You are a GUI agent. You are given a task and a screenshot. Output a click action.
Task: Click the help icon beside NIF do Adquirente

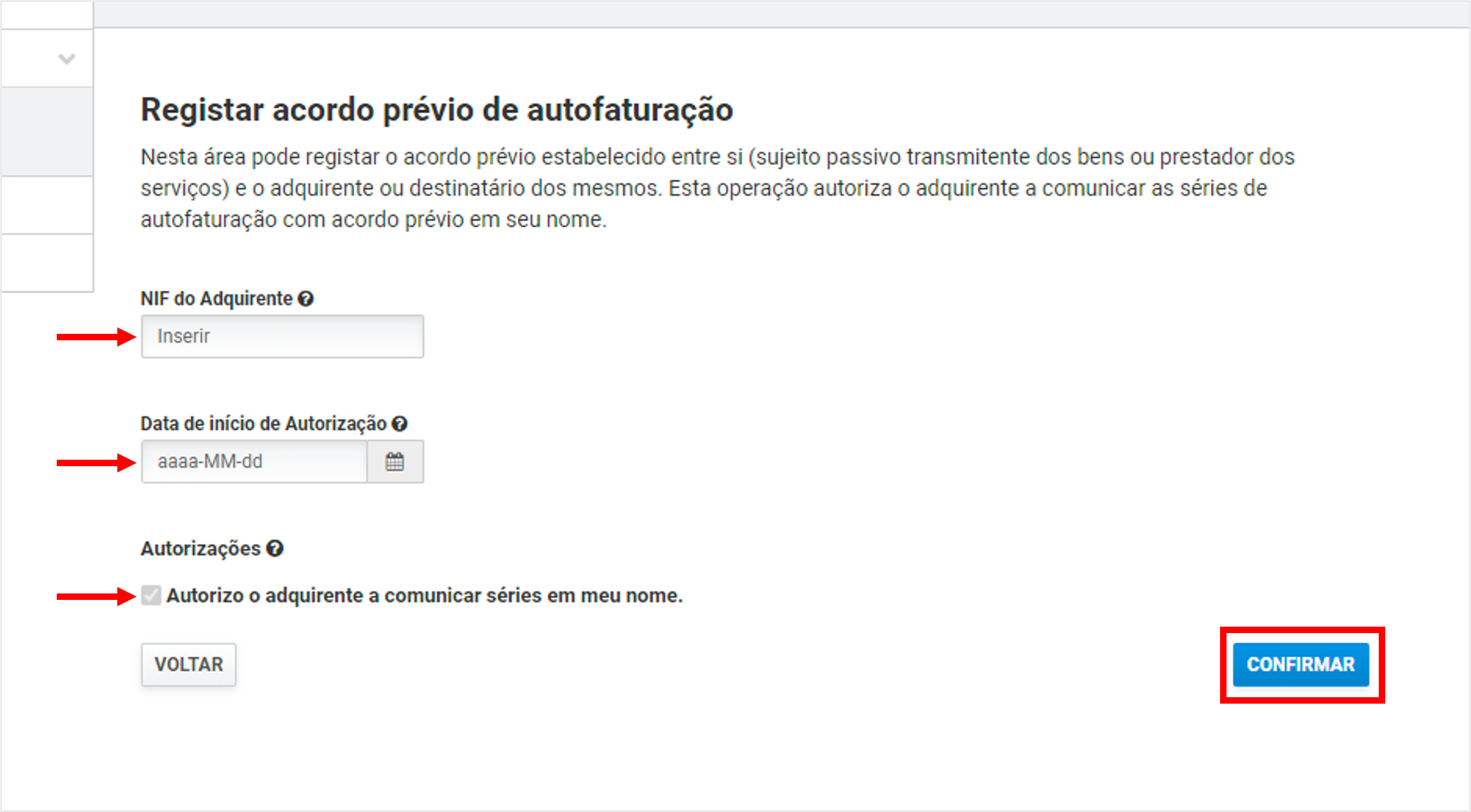point(306,299)
